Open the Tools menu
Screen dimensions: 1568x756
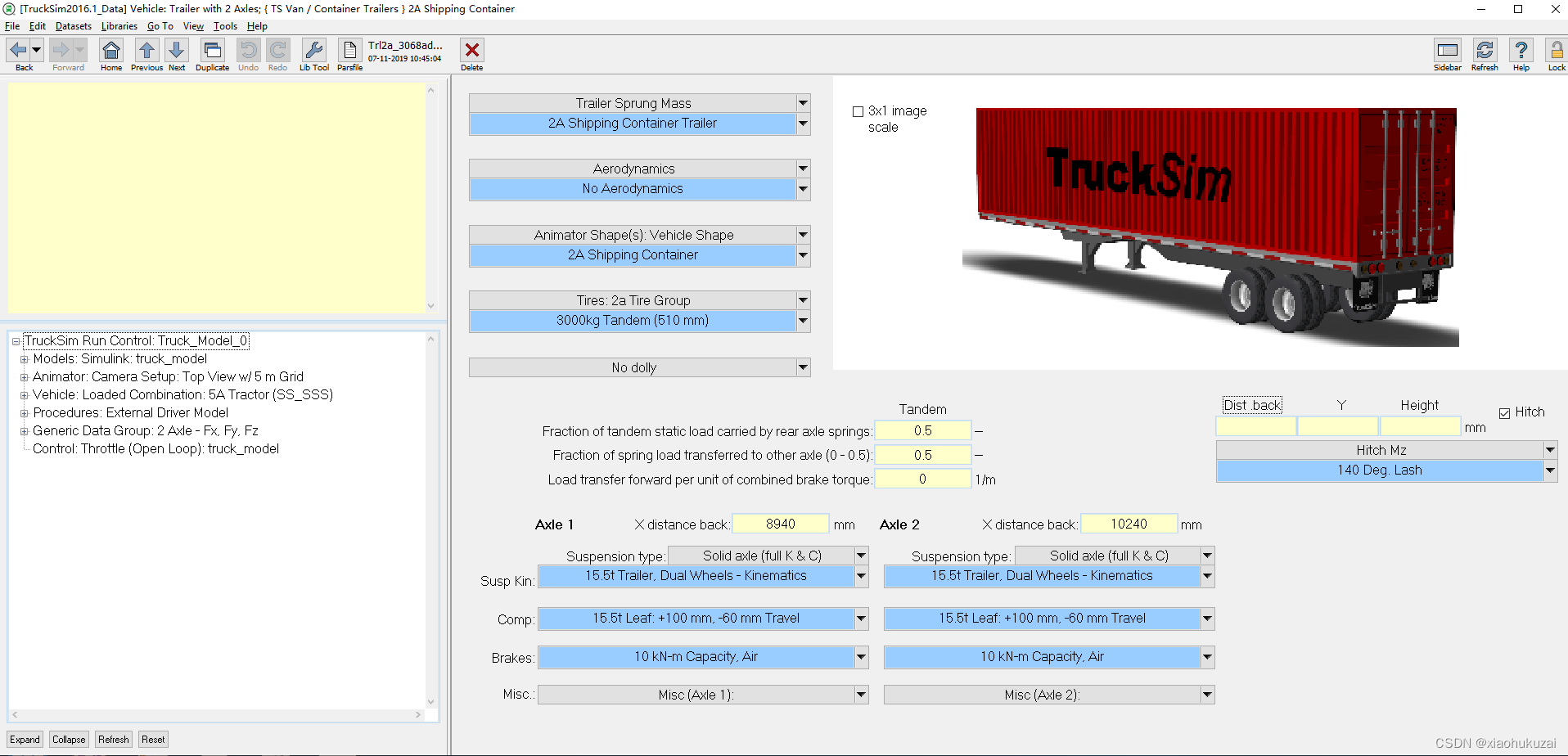[224, 25]
